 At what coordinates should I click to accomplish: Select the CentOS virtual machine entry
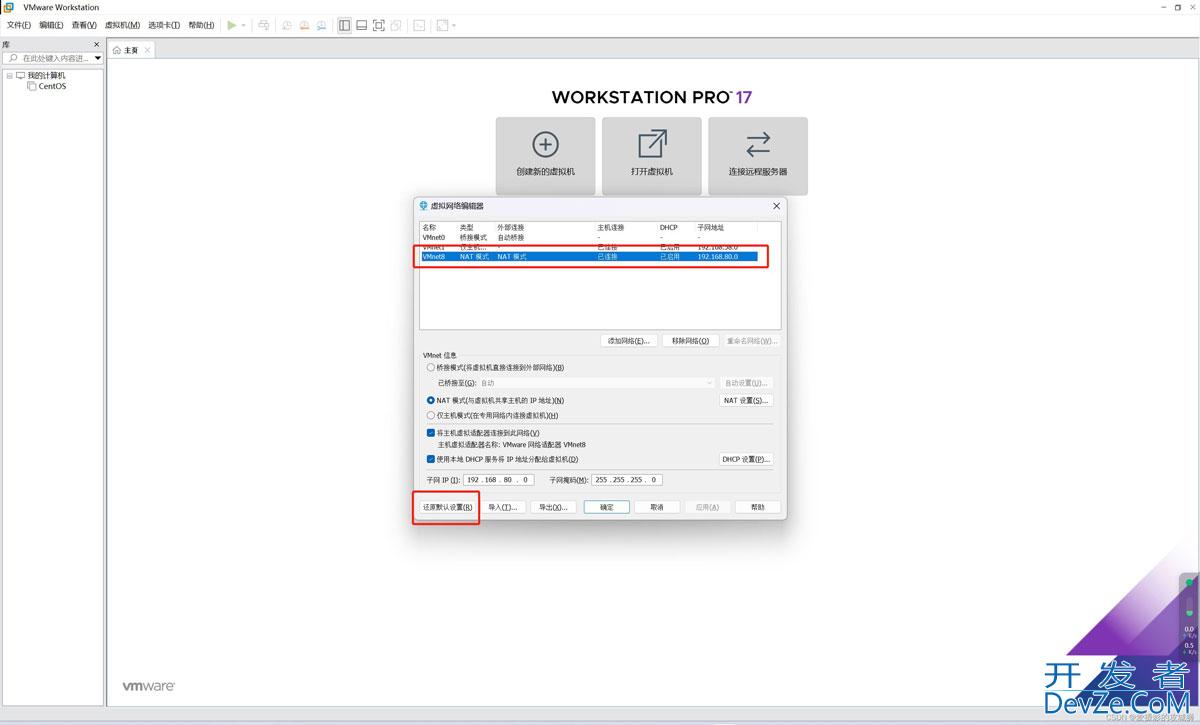(52, 86)
